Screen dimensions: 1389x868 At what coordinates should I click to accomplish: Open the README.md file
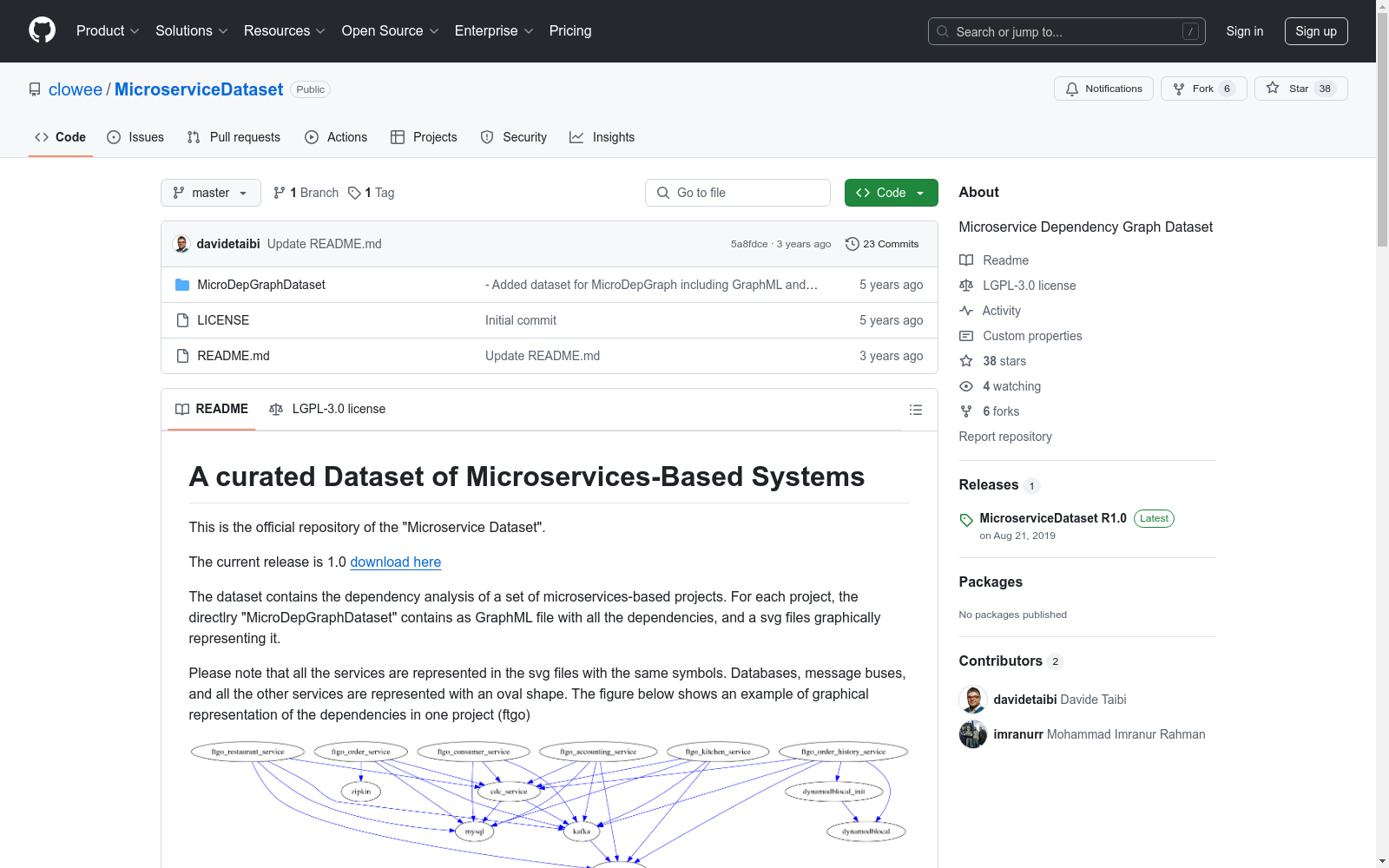click(x=234, y=356)
